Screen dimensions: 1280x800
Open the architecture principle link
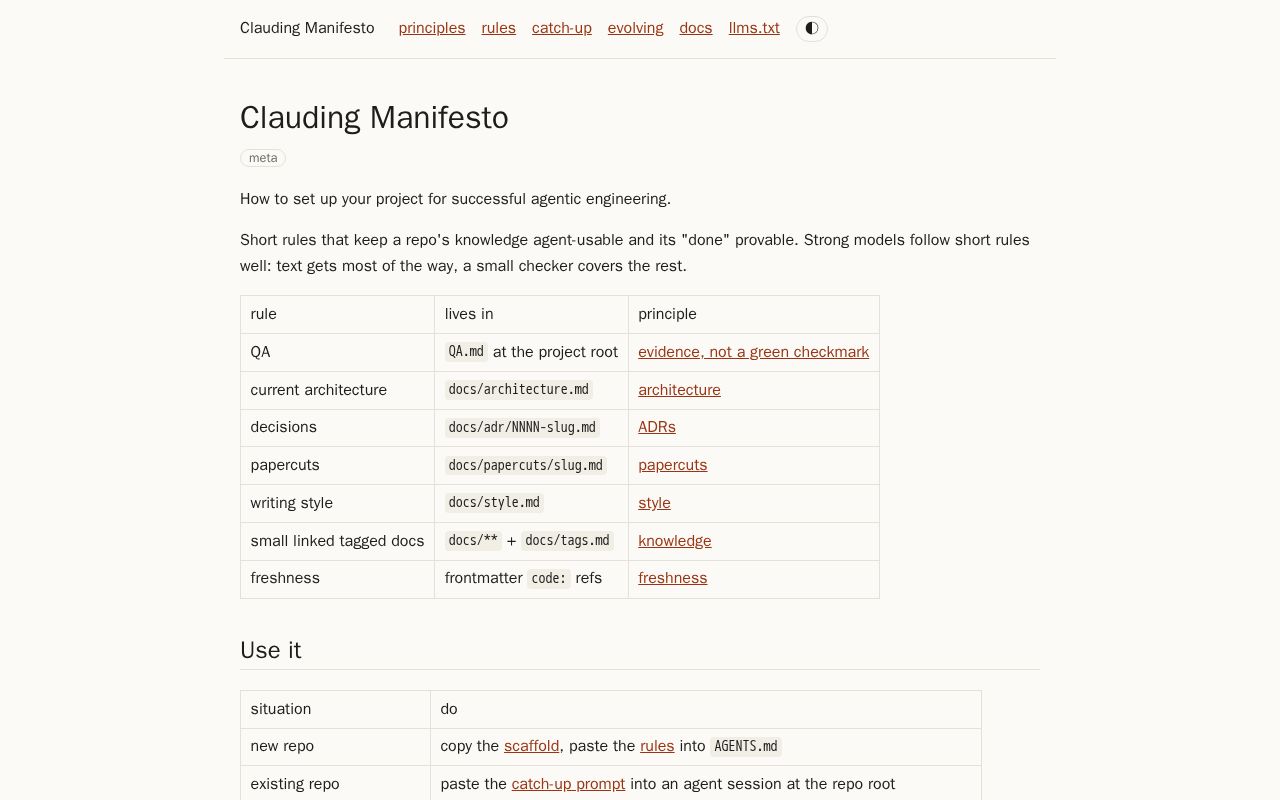[680, 390]
